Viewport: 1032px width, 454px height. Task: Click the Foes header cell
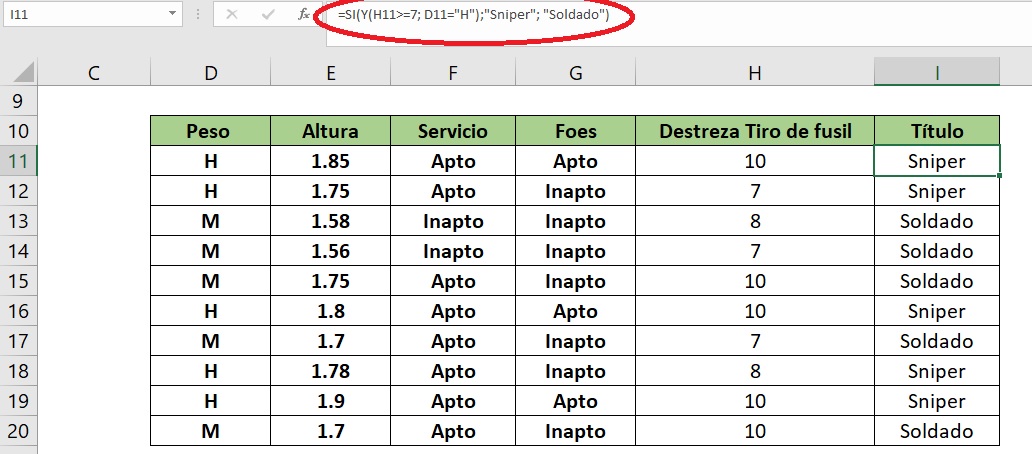coord(575,131)
